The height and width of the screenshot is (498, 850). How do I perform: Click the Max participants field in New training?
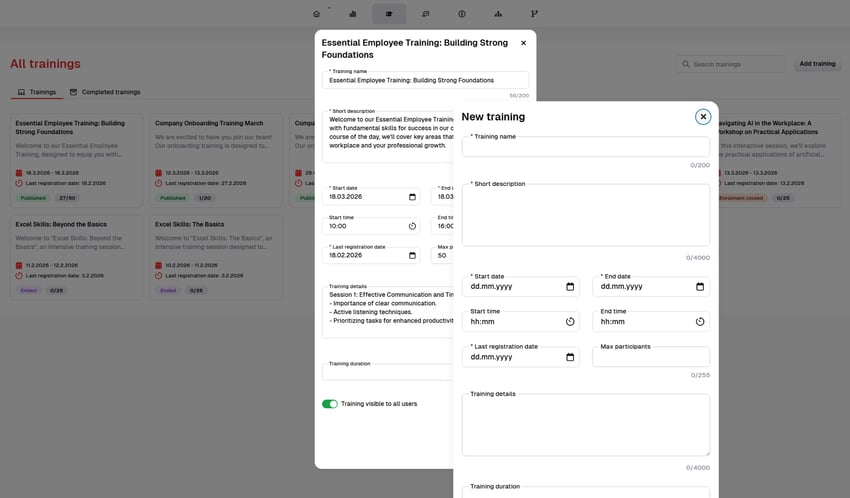651,357
